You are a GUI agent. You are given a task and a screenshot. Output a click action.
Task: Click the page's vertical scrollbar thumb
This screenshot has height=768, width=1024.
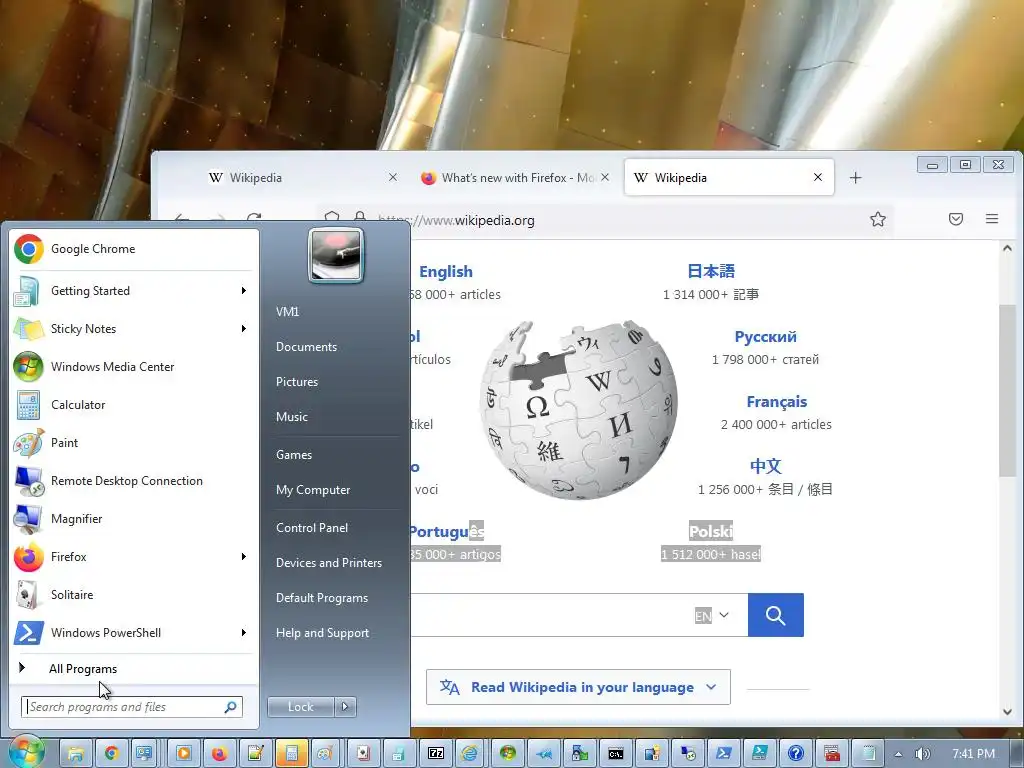(1007, 391)
